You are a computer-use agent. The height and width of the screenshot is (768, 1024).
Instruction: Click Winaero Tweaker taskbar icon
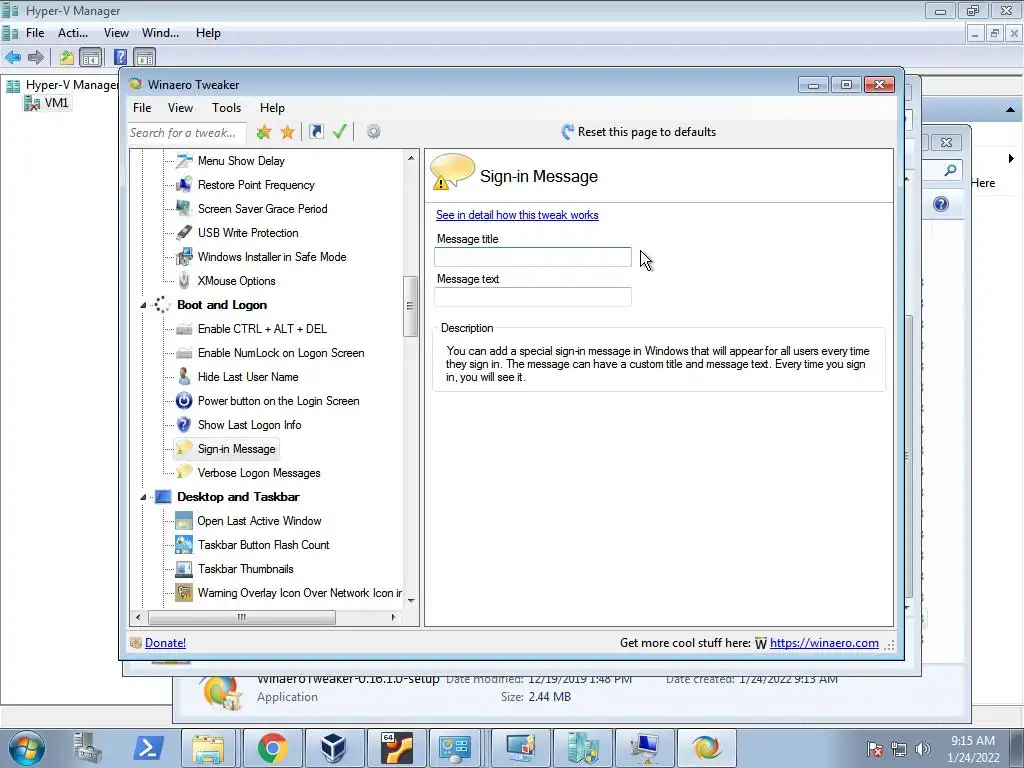[x=707, y=747]
